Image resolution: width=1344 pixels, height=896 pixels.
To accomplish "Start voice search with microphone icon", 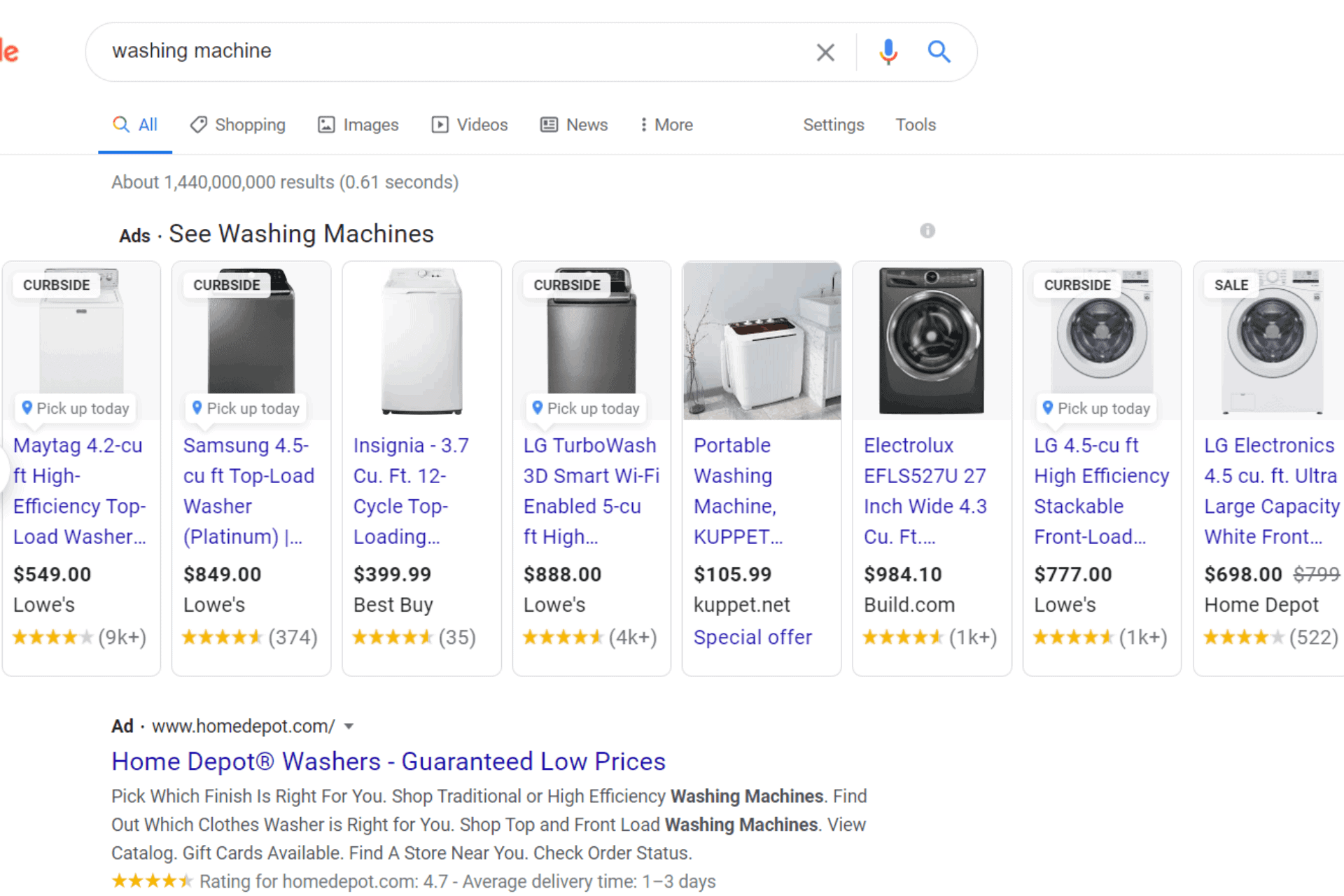I will (x=888, y=52).
